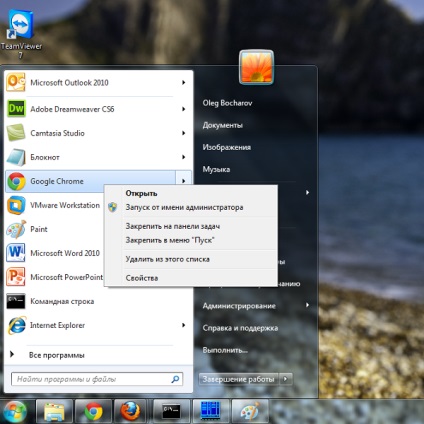
Task: Open the TeamViewer 7 desktop shortcut
Action: click(21, 34)
